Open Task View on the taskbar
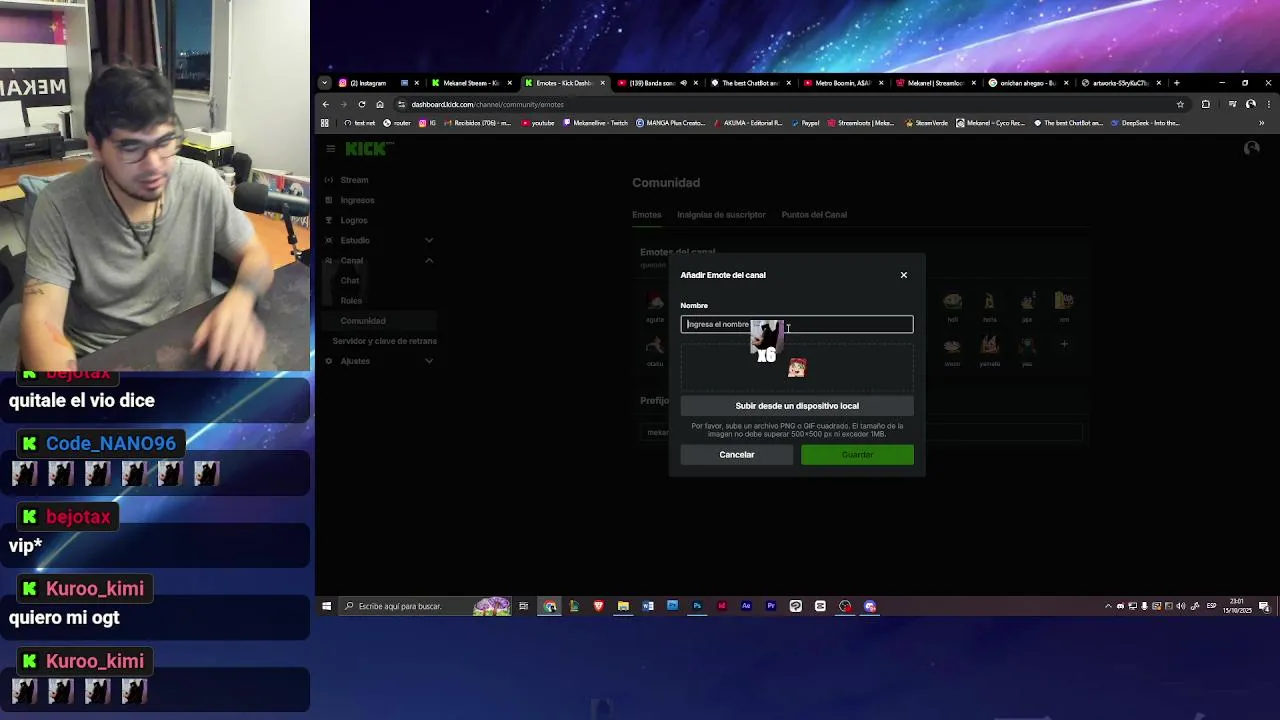This screenshot has height=720, width=1280. pos(523,606)
